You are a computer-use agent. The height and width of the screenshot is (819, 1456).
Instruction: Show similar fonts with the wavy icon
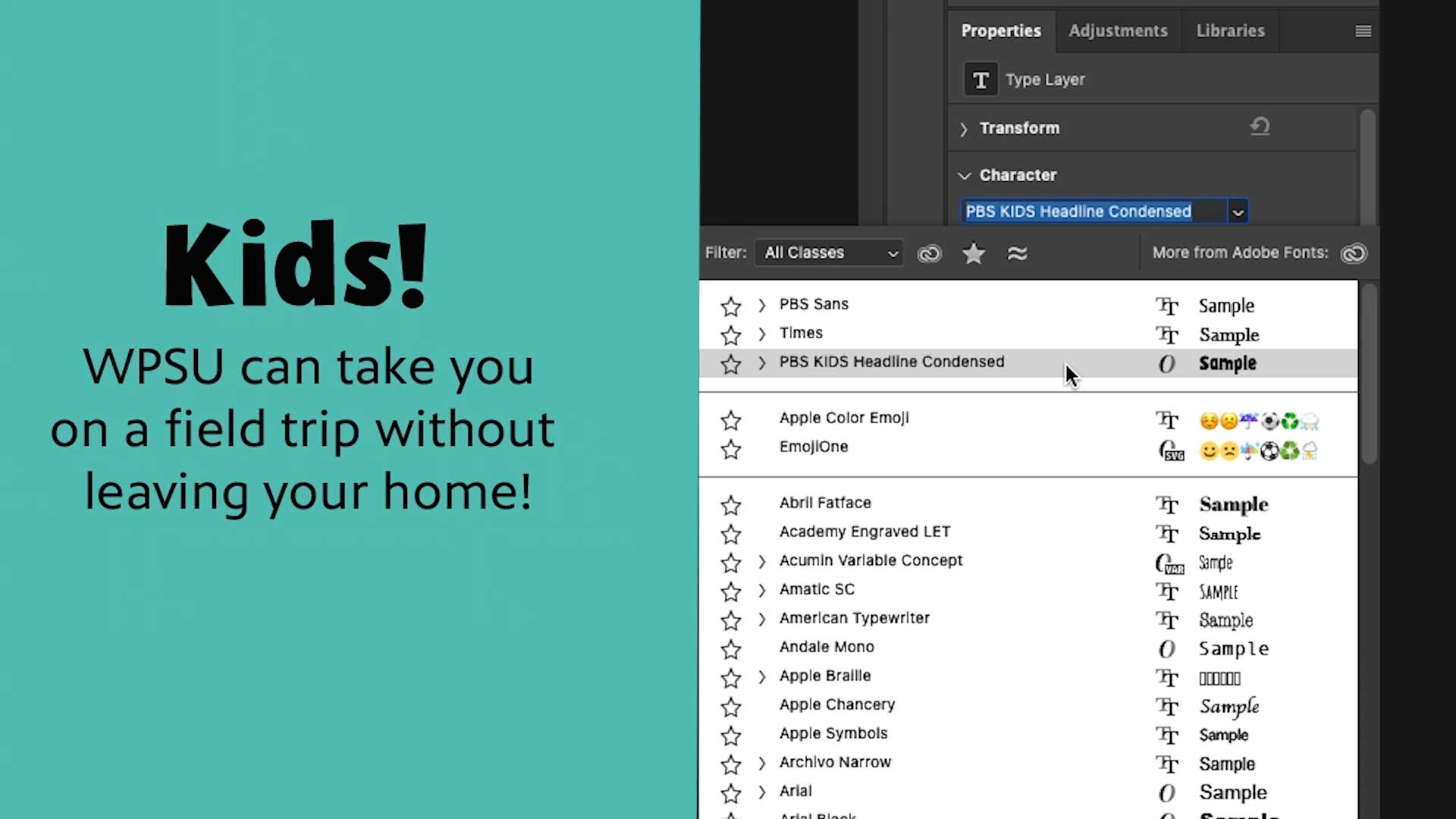click(x=1017, y=253)
